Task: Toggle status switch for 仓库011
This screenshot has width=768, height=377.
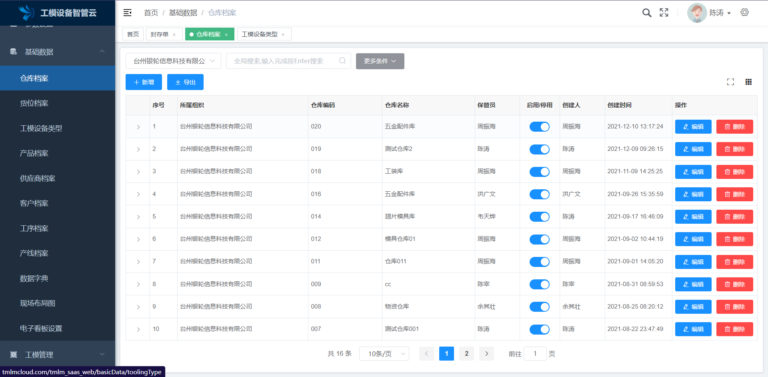Action: pos(539,261)
